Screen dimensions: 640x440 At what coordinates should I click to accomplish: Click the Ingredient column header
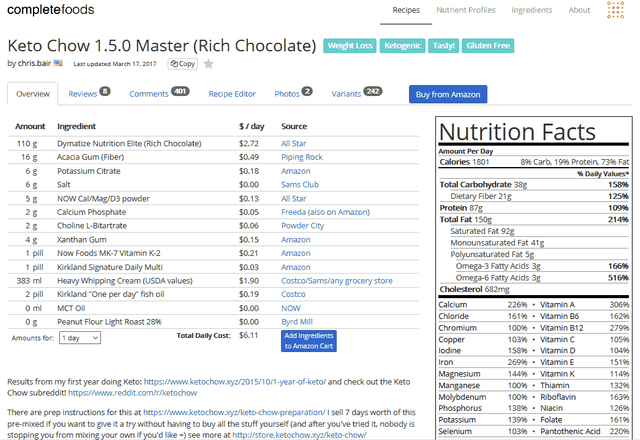(x=76, y=127)
